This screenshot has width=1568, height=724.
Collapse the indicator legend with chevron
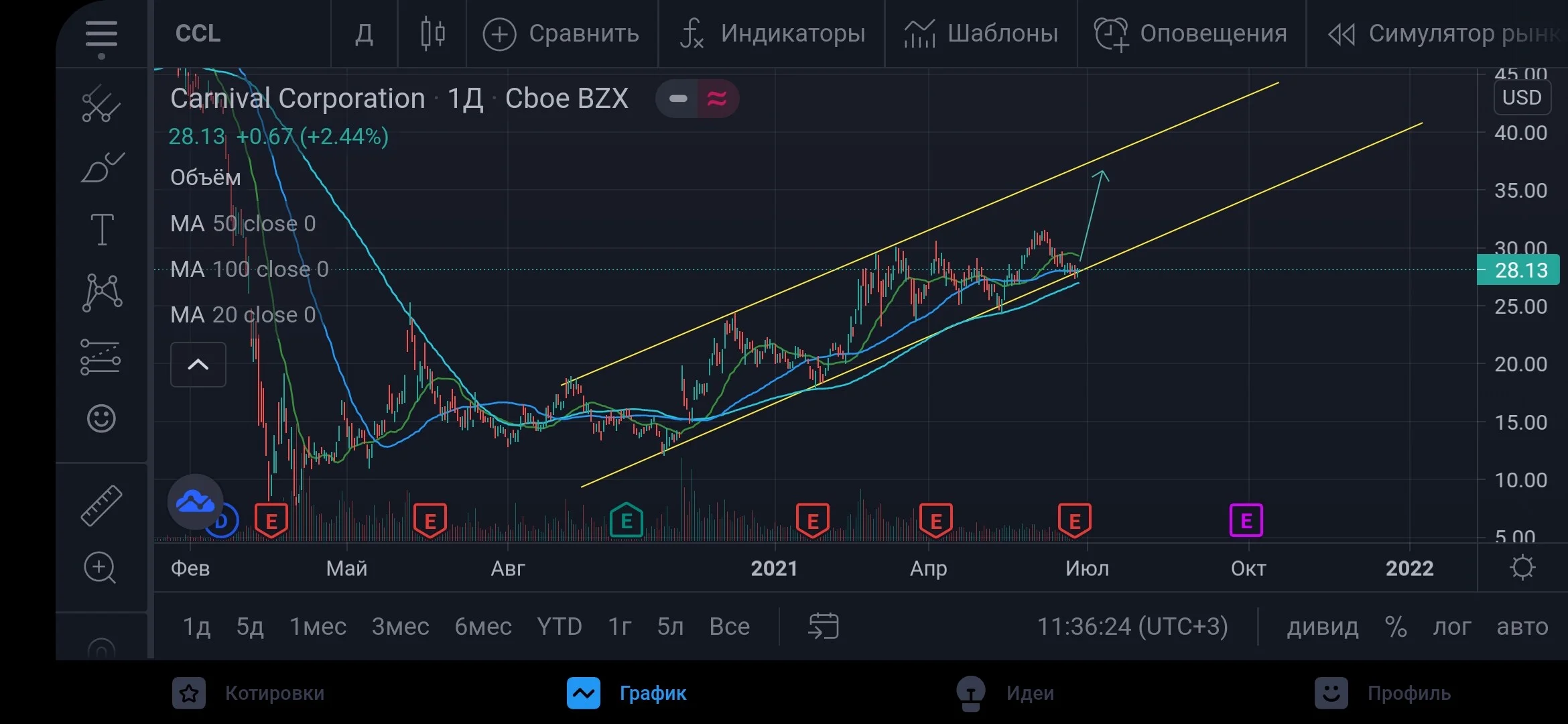click(198, 365)
